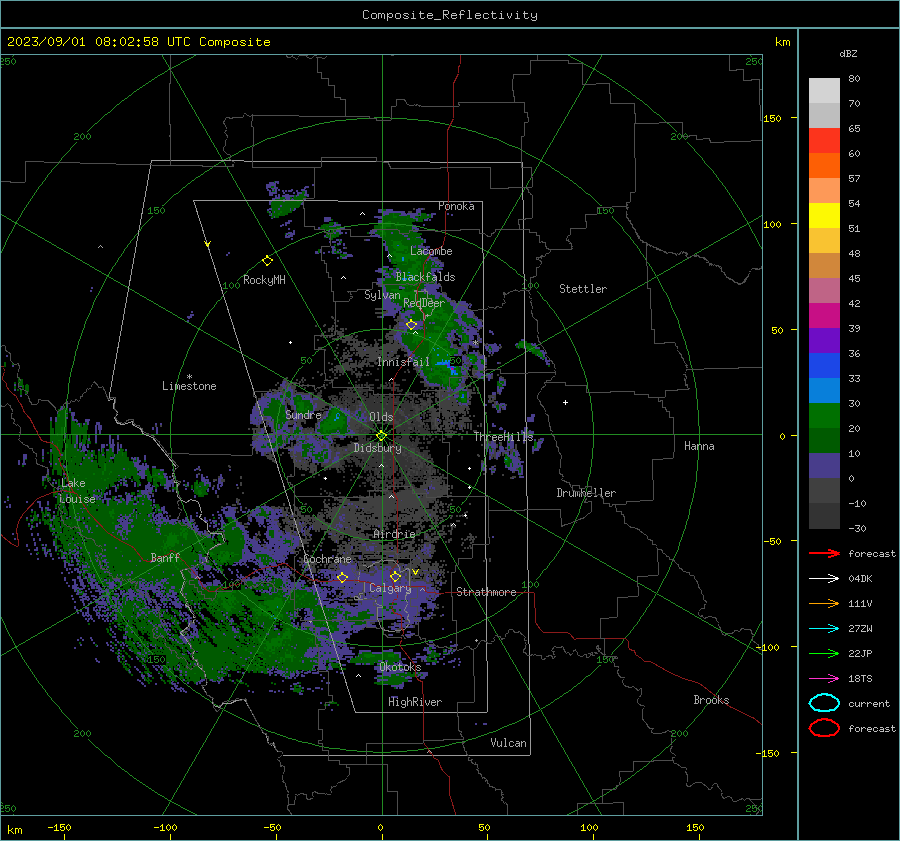Screen dimensions: 900x841
Task: Click the yellow radar-center diamond above Didsbury
Action: pos(381,435)
